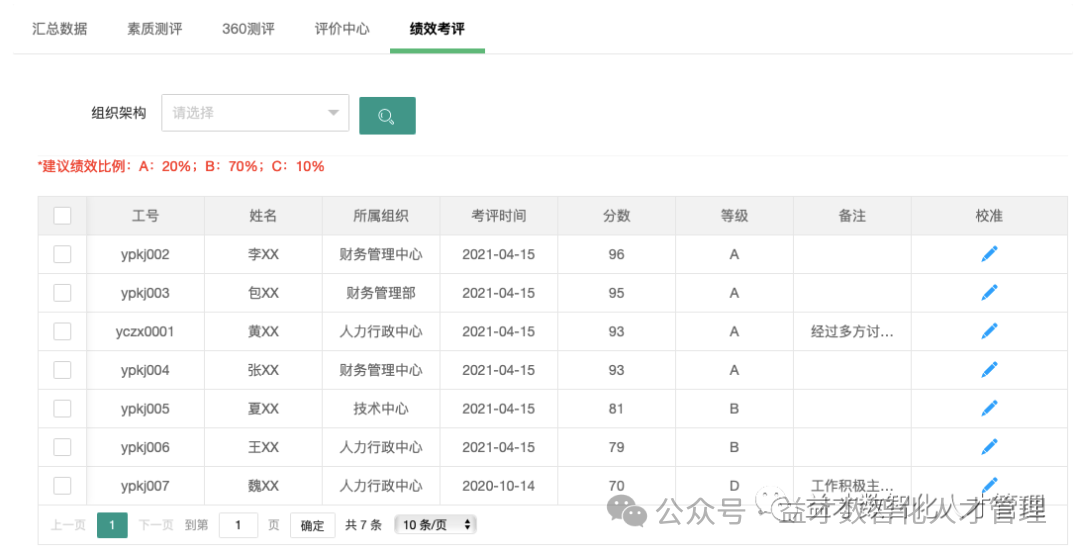Check the row for 王XX
The image size is (1080, 554).
point(62,447)
